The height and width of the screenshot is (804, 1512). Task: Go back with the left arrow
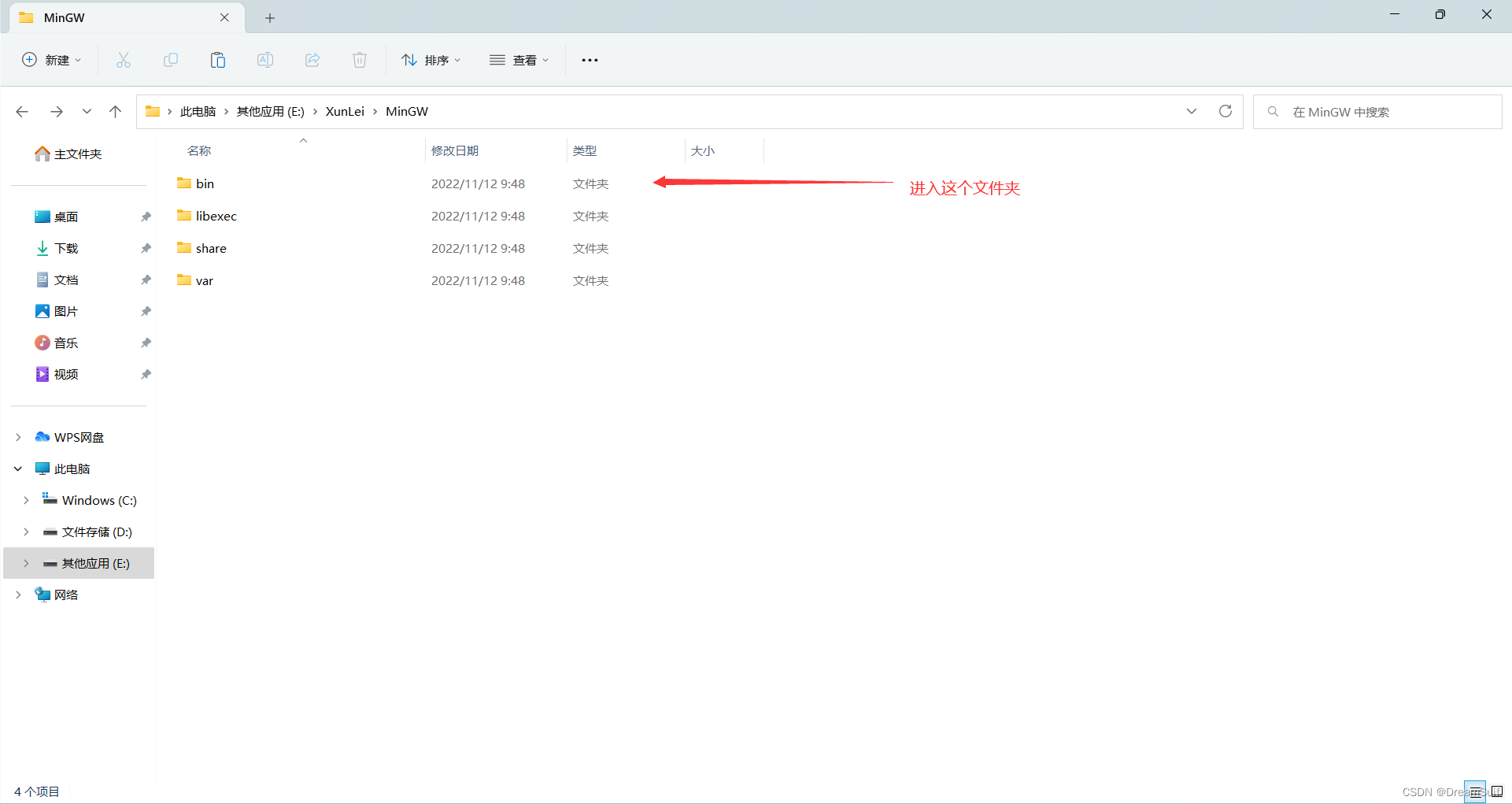[x=22, y=112]
